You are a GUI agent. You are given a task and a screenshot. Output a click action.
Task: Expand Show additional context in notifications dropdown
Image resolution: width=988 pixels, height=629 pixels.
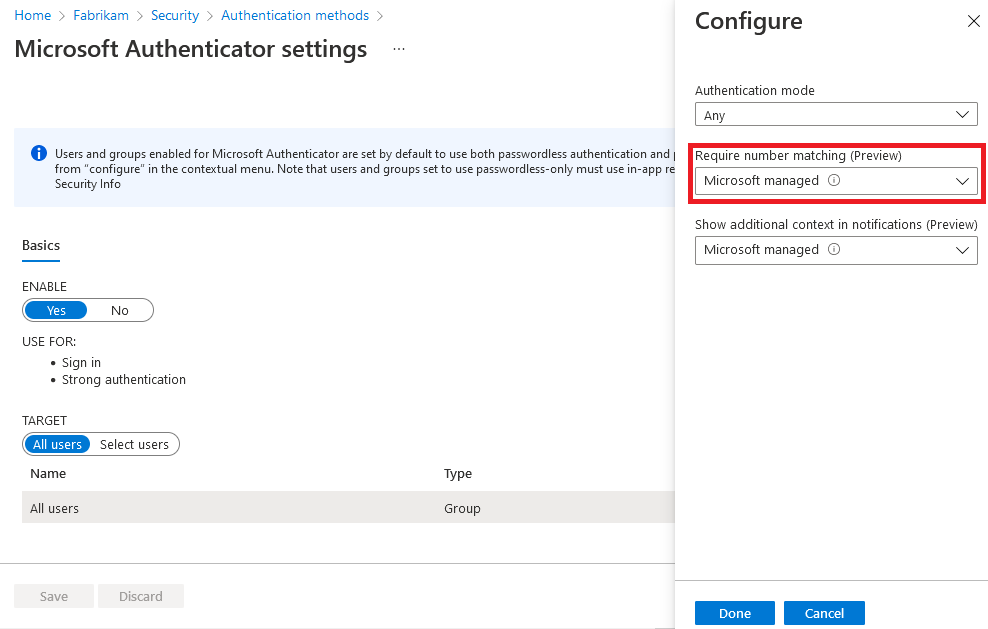(835, 250)
